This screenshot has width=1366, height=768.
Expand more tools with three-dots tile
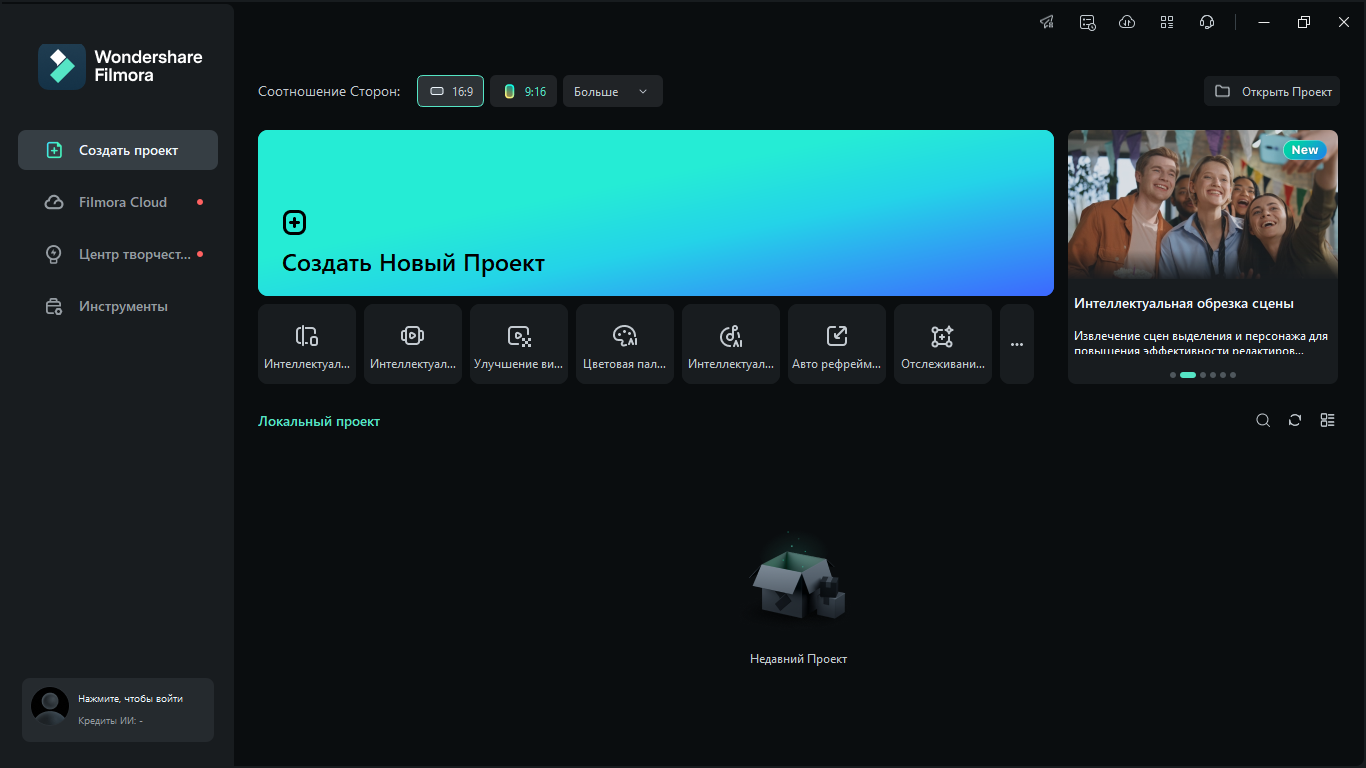coord(1017,344)
